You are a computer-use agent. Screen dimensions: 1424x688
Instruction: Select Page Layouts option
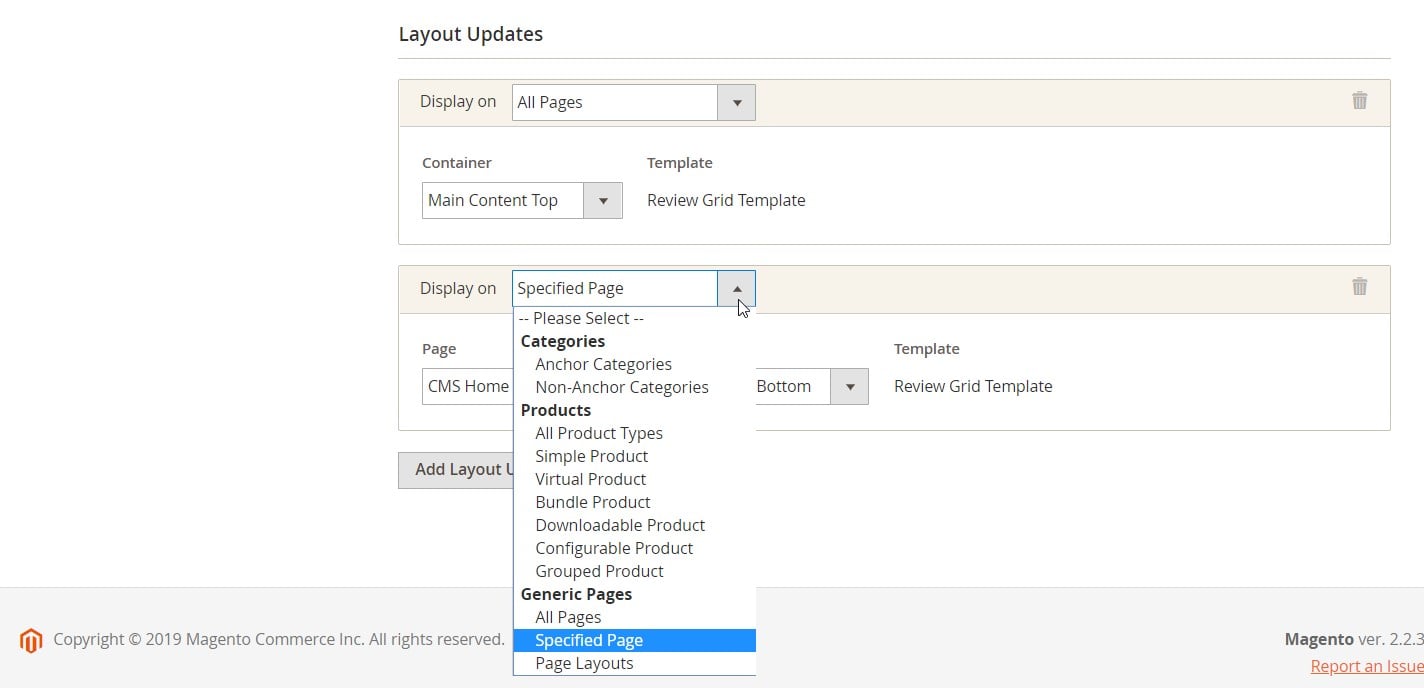(x=634, y=663)
